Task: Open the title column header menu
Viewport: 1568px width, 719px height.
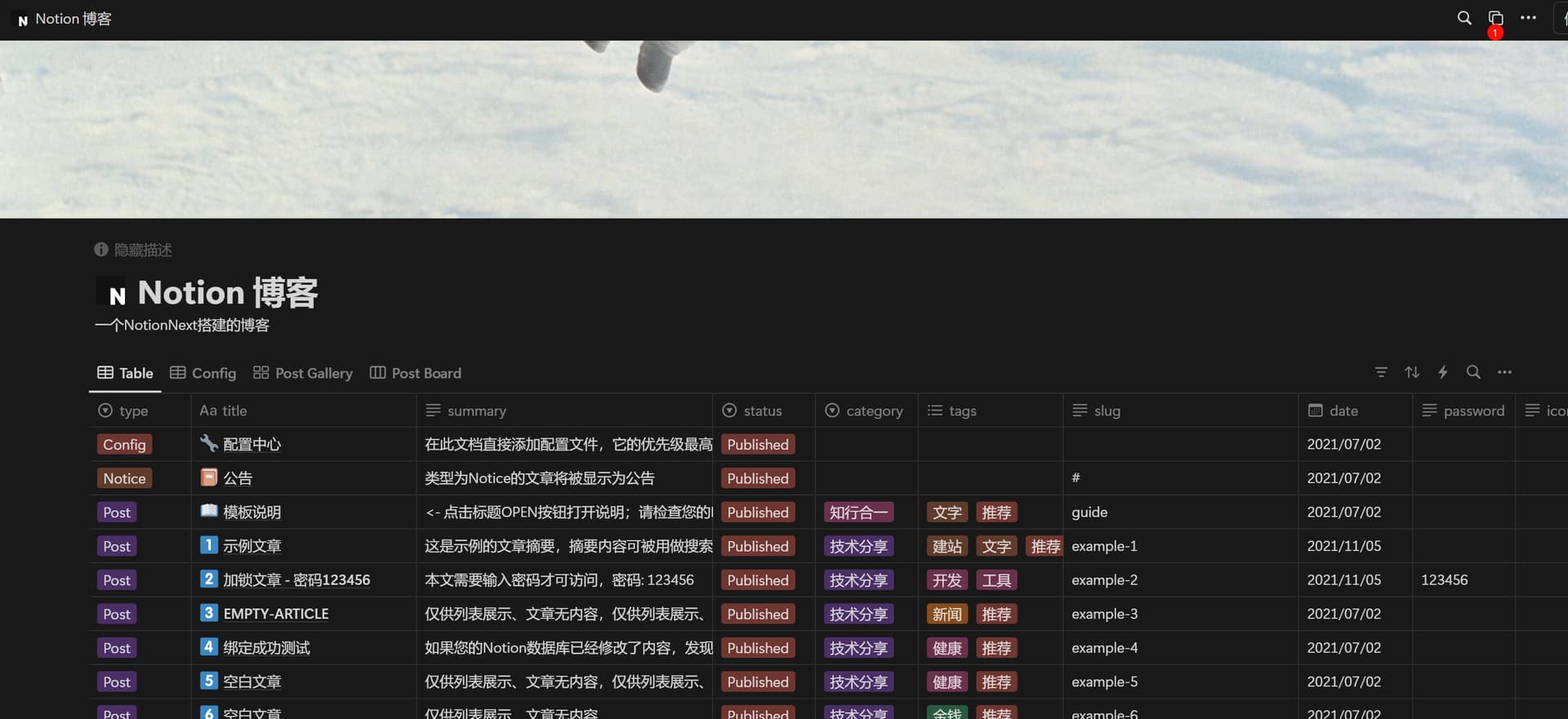Action: tap(304, 411)
